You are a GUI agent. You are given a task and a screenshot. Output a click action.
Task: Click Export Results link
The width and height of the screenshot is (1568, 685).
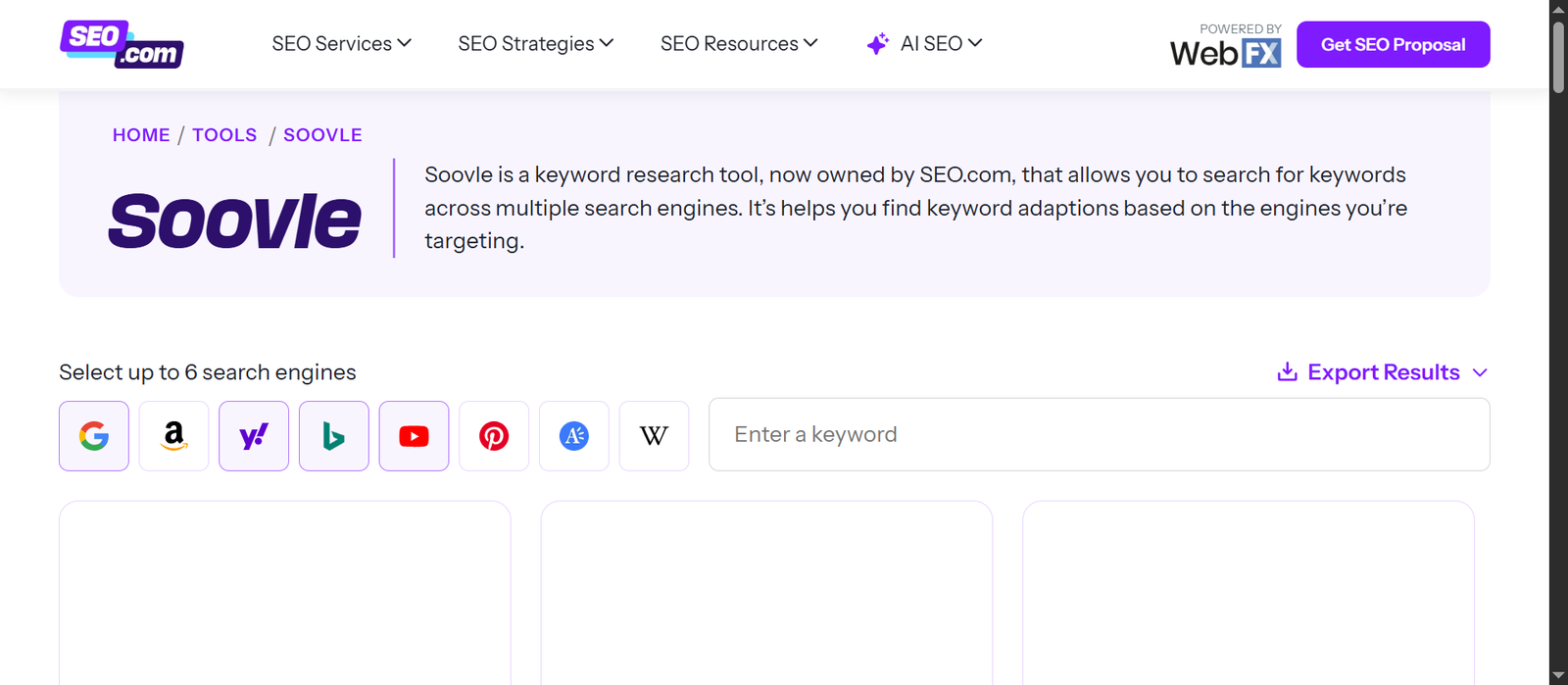(1383, 372)
